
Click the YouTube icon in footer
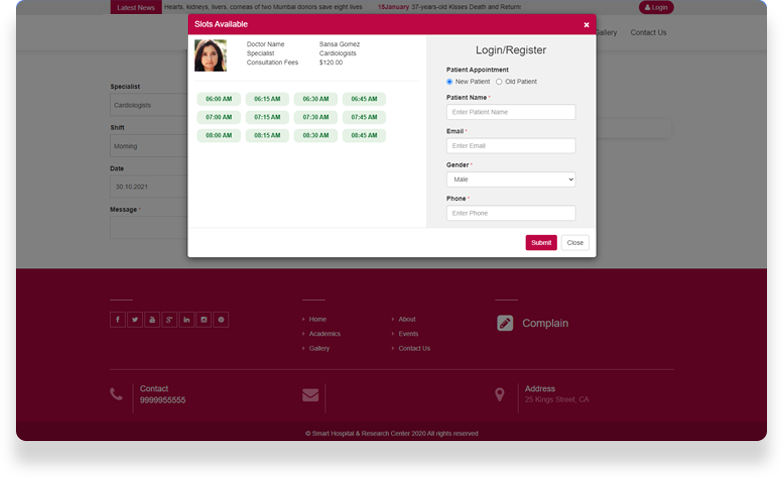152,320
